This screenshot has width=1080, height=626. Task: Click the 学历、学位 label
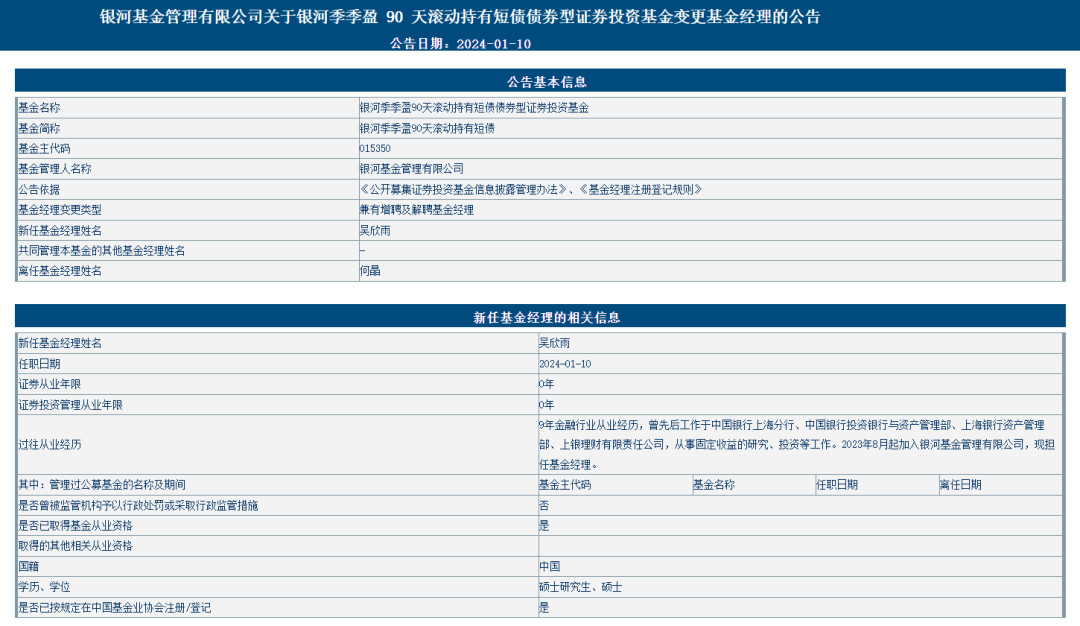[x=44, y=587]
